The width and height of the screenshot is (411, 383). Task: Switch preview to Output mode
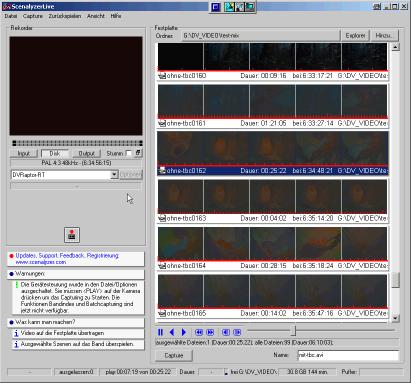click(87, 153)
